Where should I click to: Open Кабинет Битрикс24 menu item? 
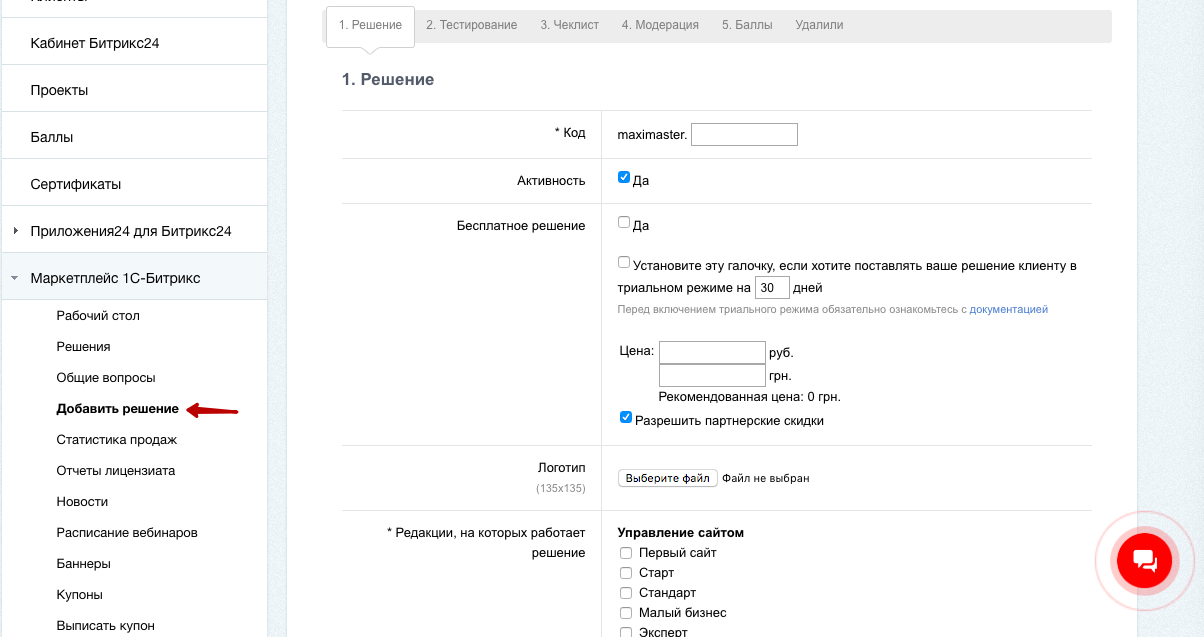click(x=95, y=43)
